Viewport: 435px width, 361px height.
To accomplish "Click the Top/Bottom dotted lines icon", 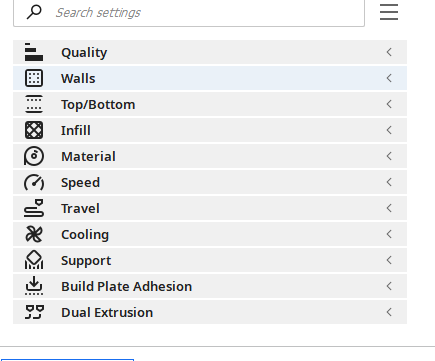I will (34, 104).
